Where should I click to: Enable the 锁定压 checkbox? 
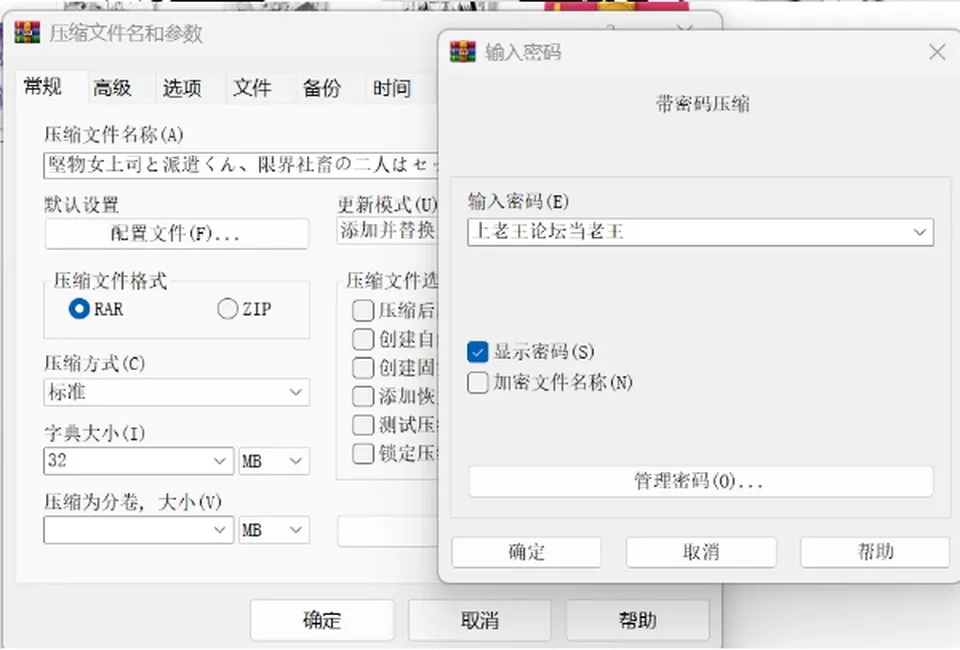tap(363, 453)
